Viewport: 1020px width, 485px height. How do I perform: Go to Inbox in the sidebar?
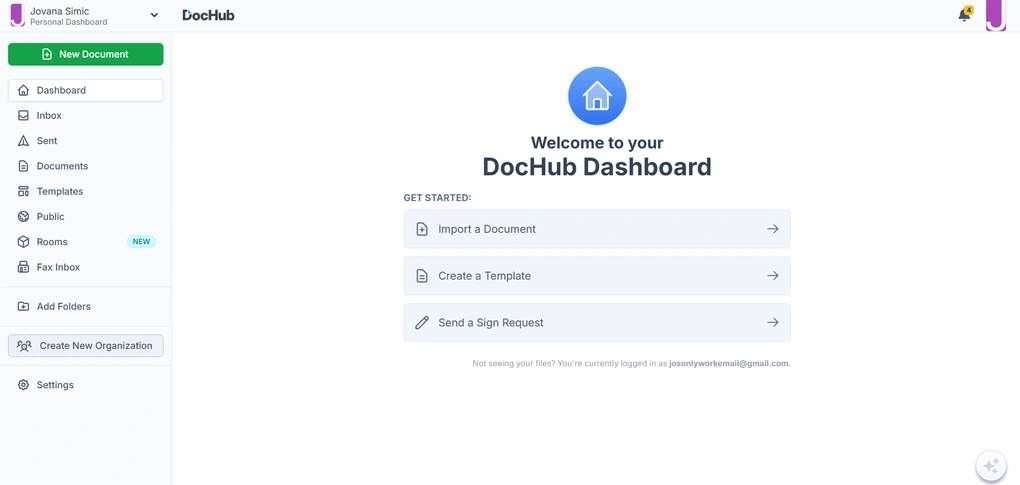pyautogui.click(x=86, y=116)
